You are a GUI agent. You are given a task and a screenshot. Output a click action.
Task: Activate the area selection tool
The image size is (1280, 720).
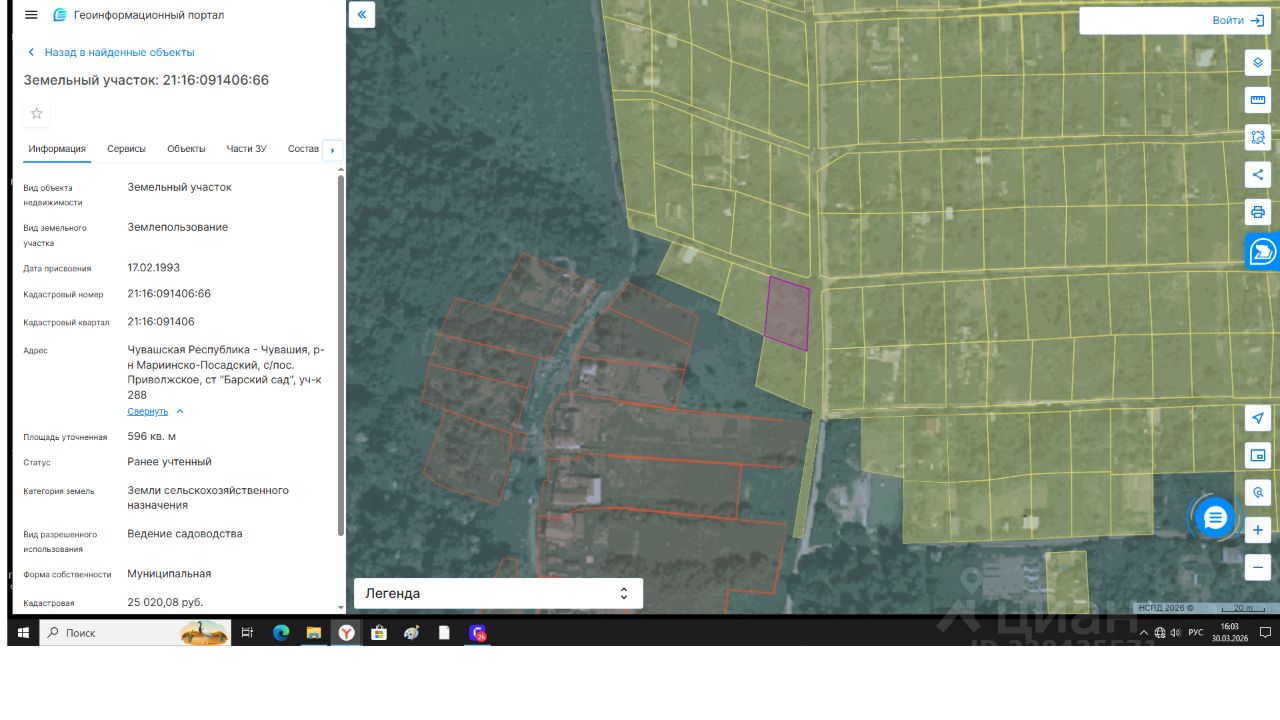(1258, 137)
